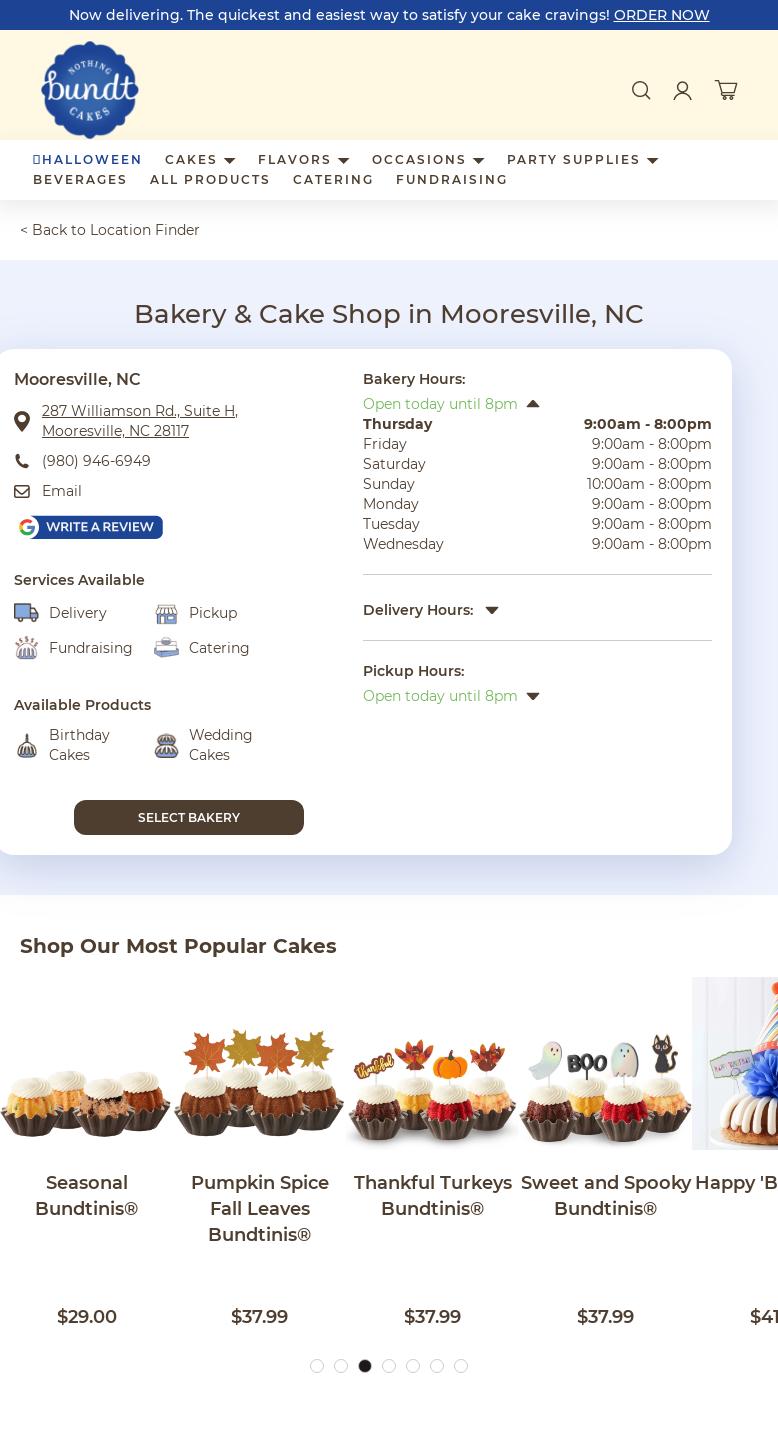This screenshot has width=778, height=1429.
Task: Select the first carousel dot
Action: tap(317, 1366)
